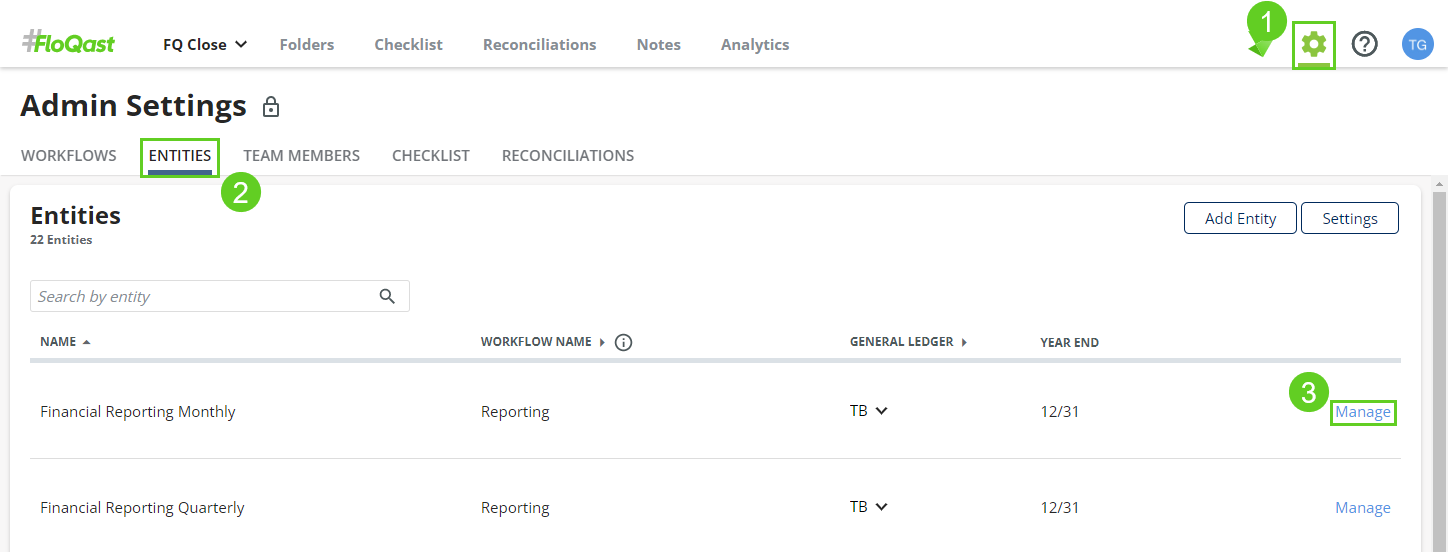Switch to the TEAM MEMBERS tab
The width and height of the screenshot is (1448, 552).
tap(302, 156)
